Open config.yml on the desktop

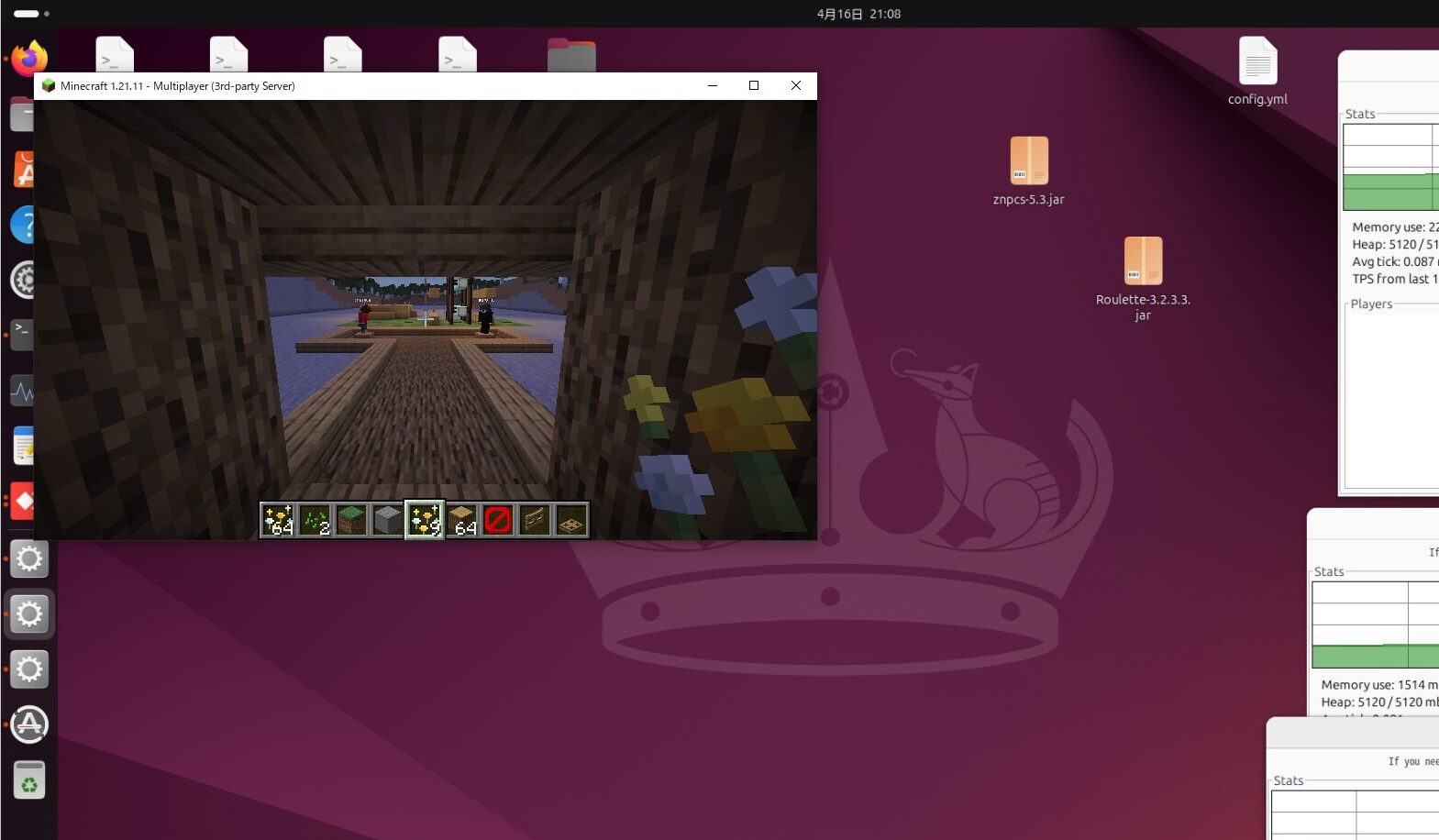tap(1257, 62)
